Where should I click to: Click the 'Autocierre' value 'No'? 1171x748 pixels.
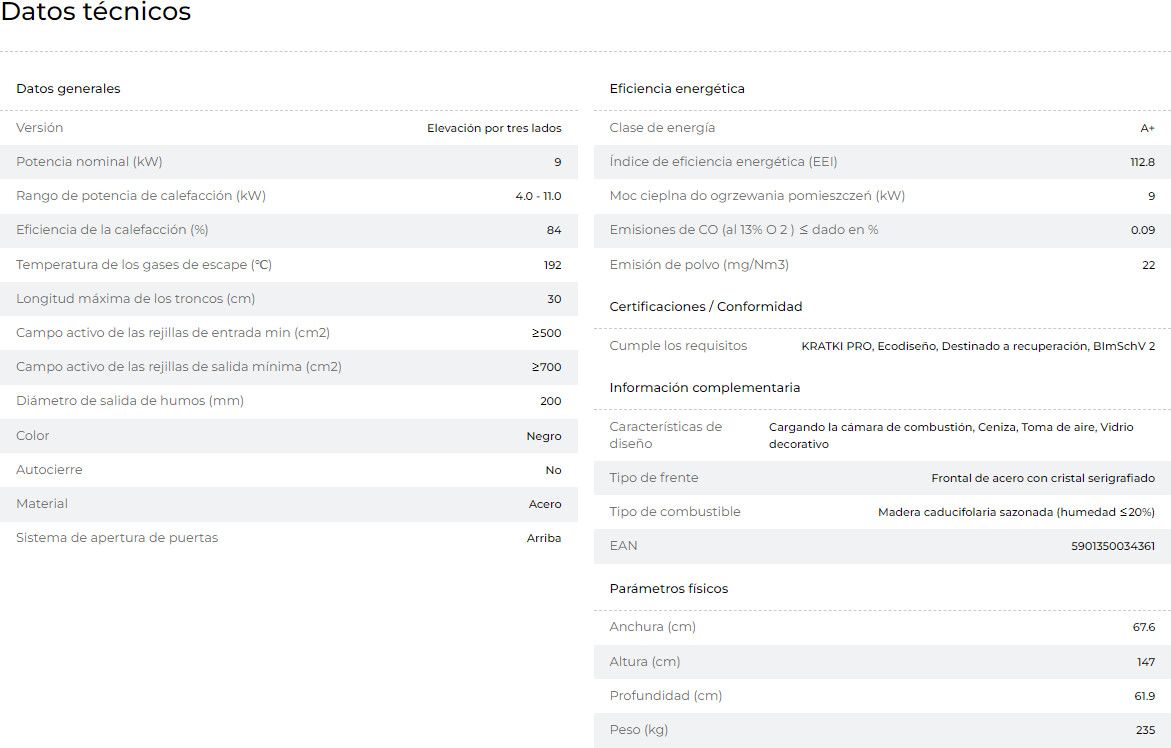click(x=553, y=470)
